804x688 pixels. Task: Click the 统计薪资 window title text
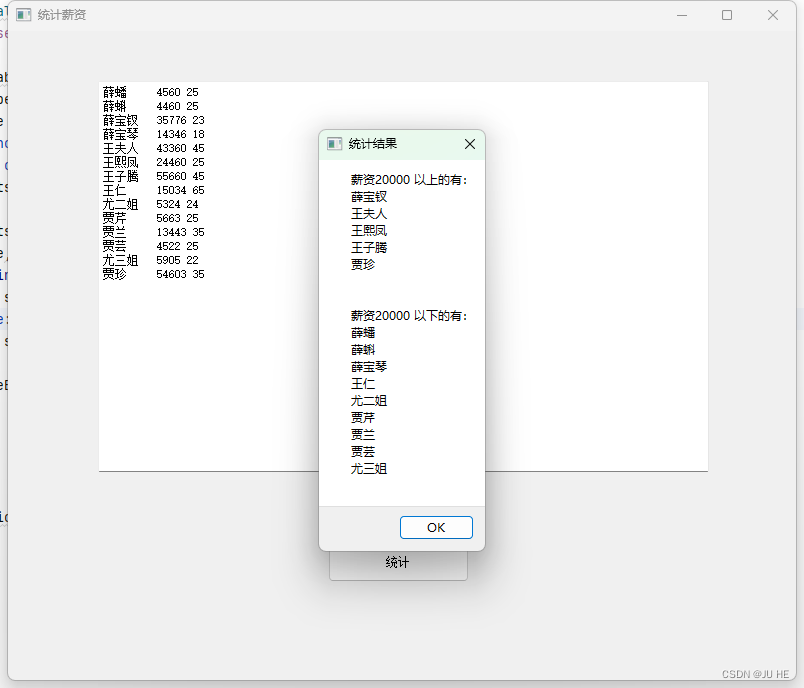62,15
